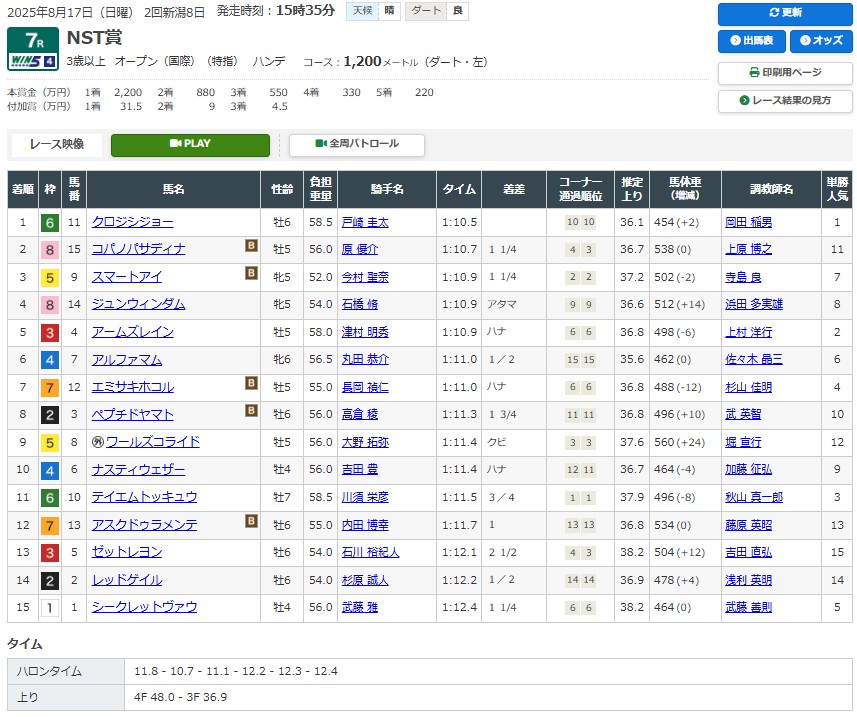Viewport: 857px width, 717px height.
Task: Click the WIN5 icon under 7R
Action: (31, 61)
